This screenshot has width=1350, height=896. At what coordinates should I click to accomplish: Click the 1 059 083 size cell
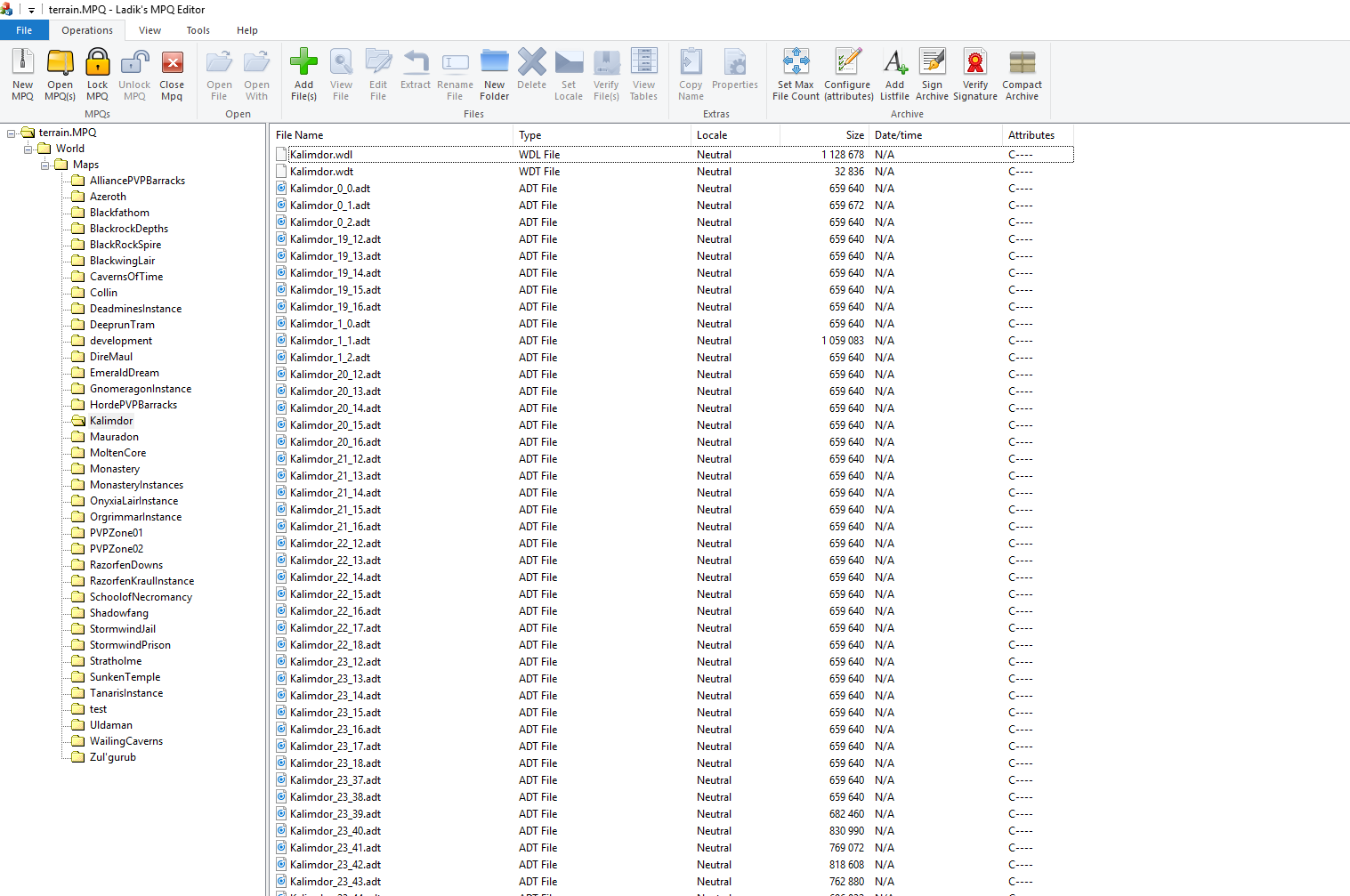click(x=843, y=341)
